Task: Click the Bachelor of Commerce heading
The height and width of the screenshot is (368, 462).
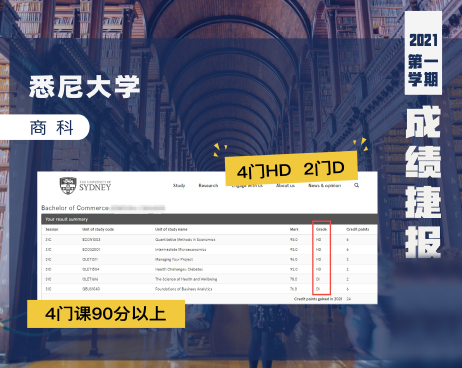Action: (x=75, y=208)
